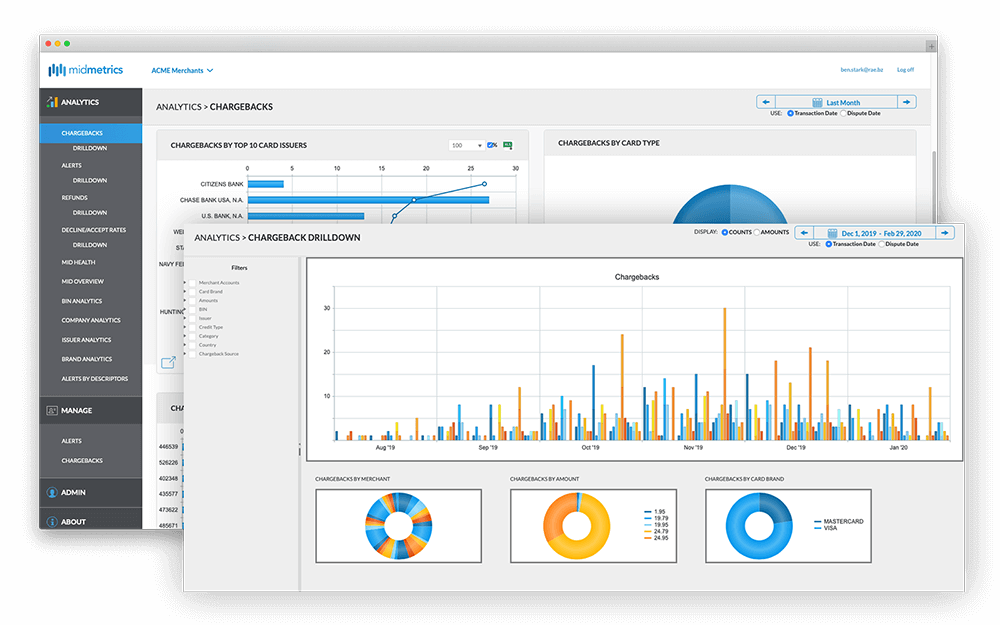Open Issuer Analytics in the sidebar
The image size is (1000, 625).
point(86,340)
